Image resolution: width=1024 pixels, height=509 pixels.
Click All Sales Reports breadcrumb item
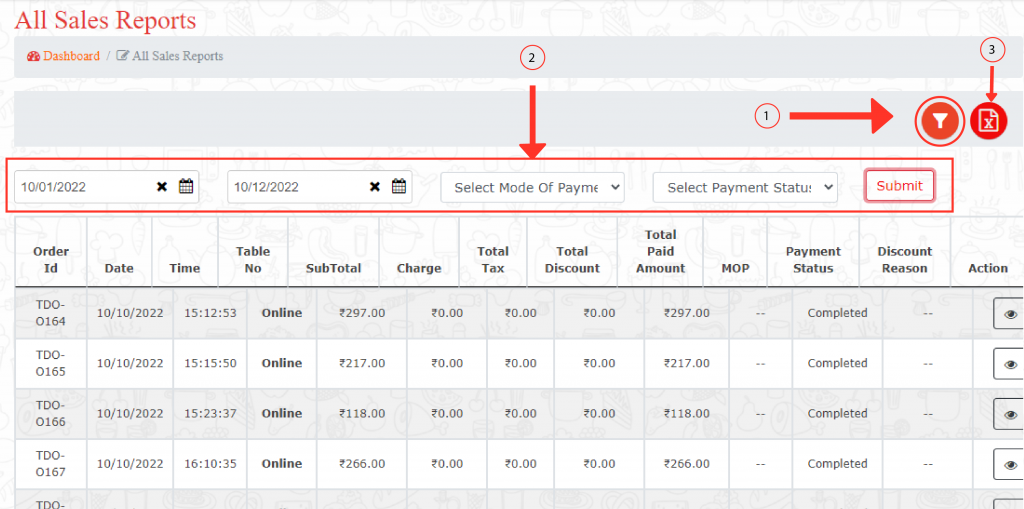[x=177, y=57]
